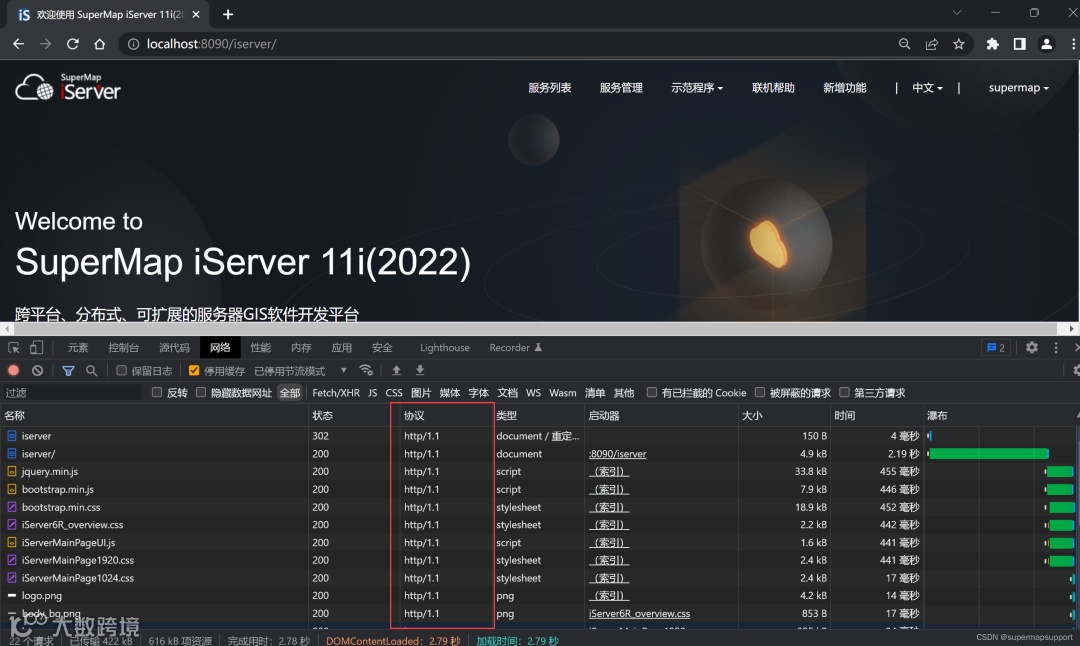
Task: Open the profile avatar menu
Action: point(1046,43)
